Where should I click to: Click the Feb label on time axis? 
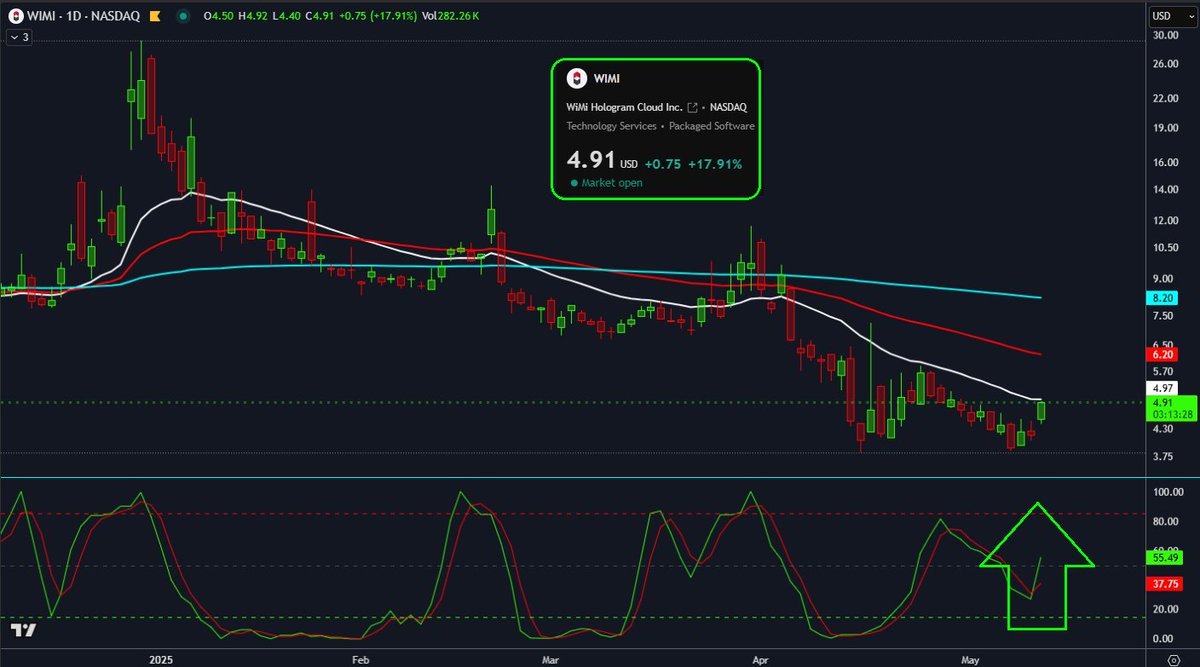(361, 660)
